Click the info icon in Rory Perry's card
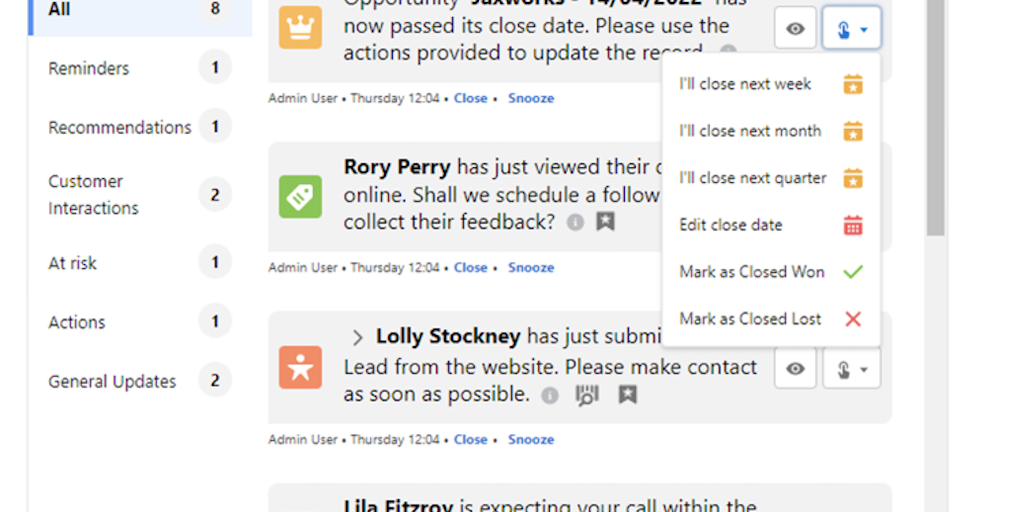 pyautogui.click(x=575, y=222)
